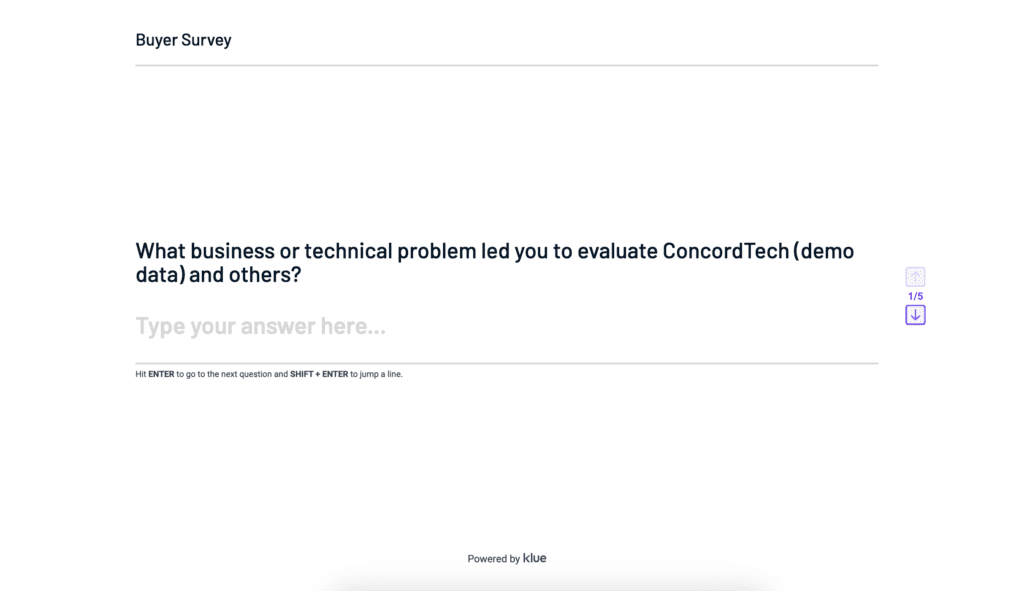
Task: Click the ConcordTech evaluation question heading
Action: click(495, 263)
